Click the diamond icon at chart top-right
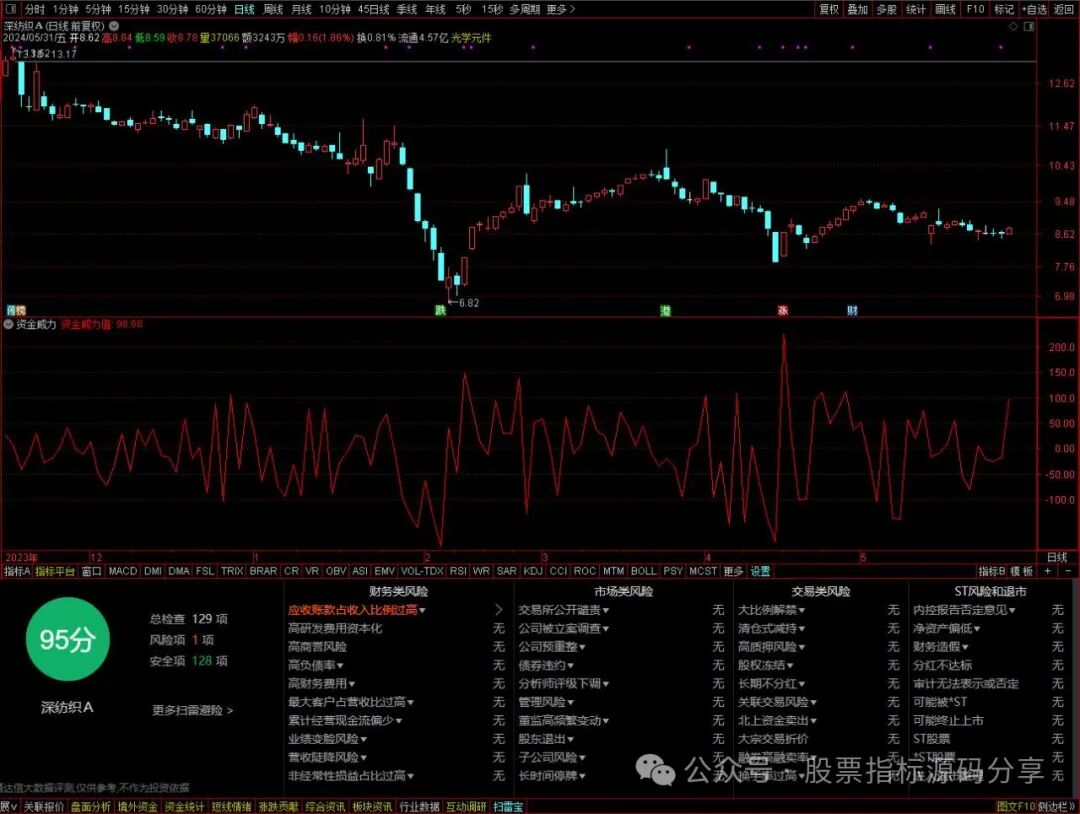Screen dimensions: 1080x814 click(1013, 26)
